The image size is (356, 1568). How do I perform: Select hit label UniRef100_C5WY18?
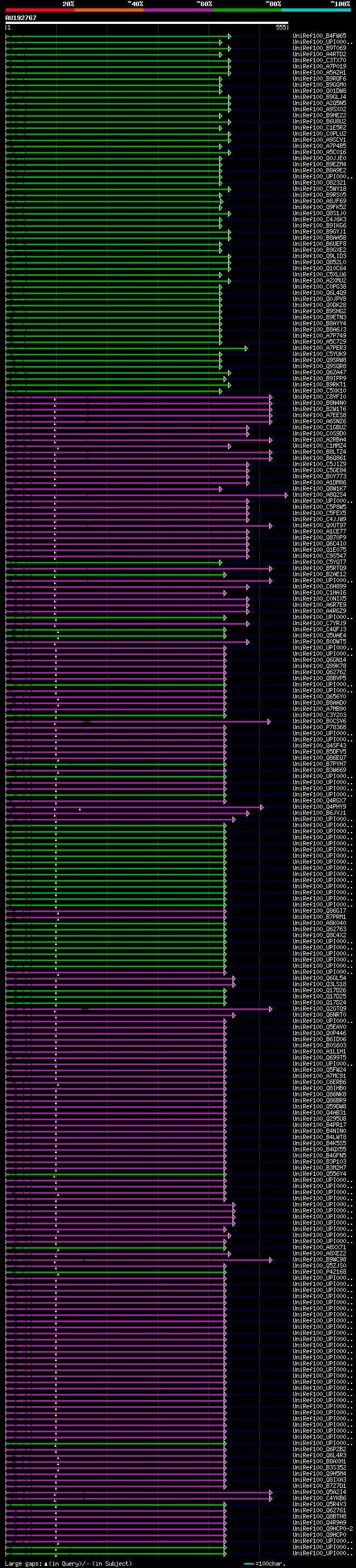pos(319,189)
